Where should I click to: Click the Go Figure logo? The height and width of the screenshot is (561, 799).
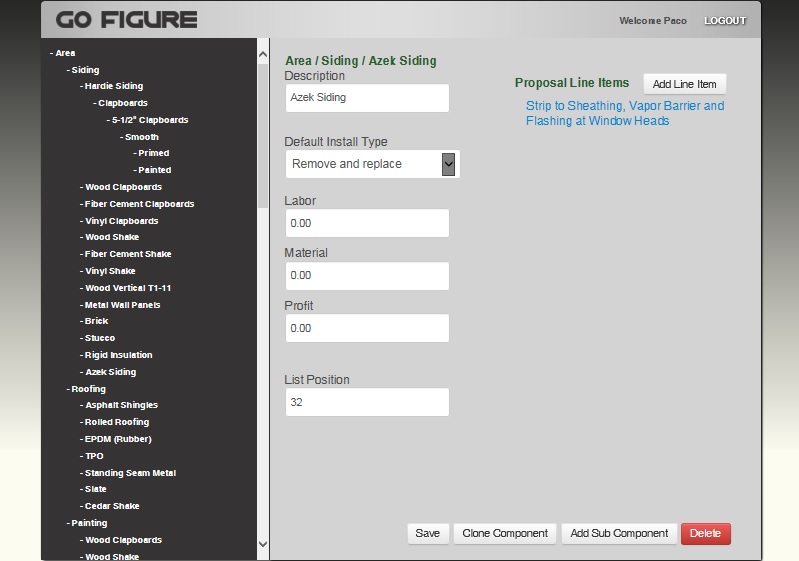point(126,20)
